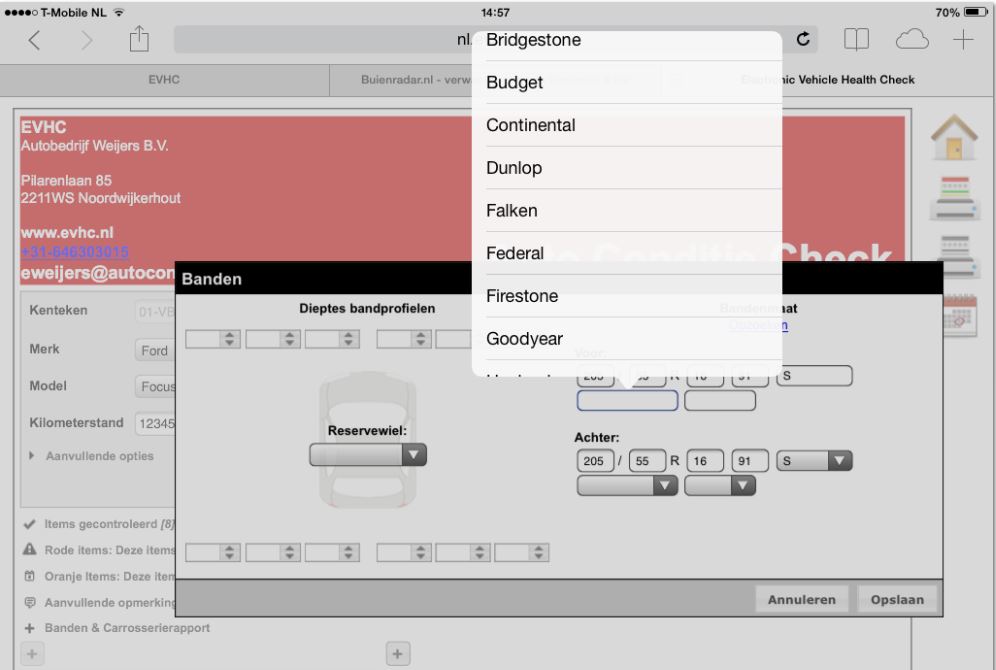996x670 pixels.
Task: Show iCloud tabs cloud icon
Action: tap(912, 40)
